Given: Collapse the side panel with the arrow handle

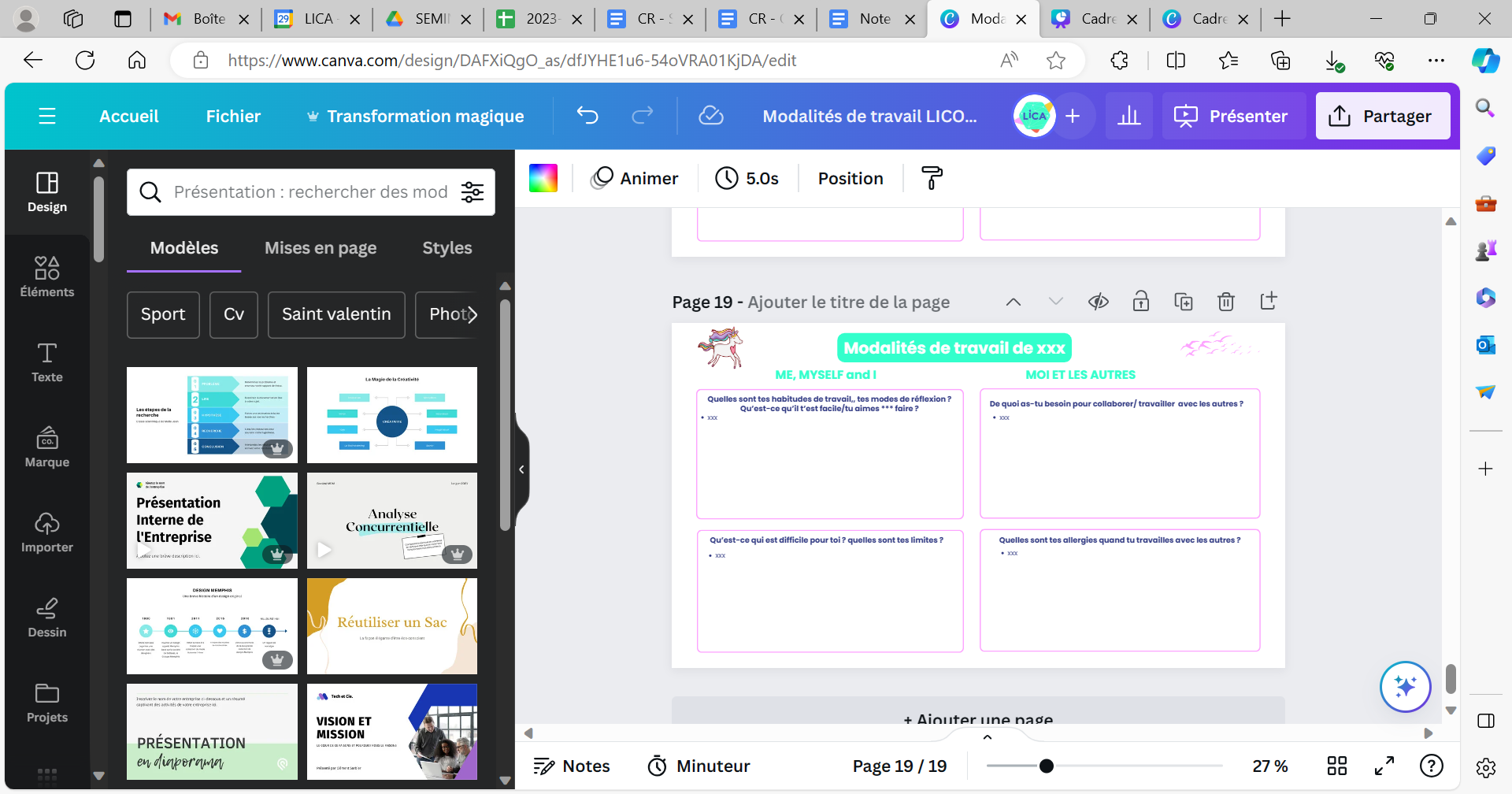Looking at the screenshot, I should 521,469.
